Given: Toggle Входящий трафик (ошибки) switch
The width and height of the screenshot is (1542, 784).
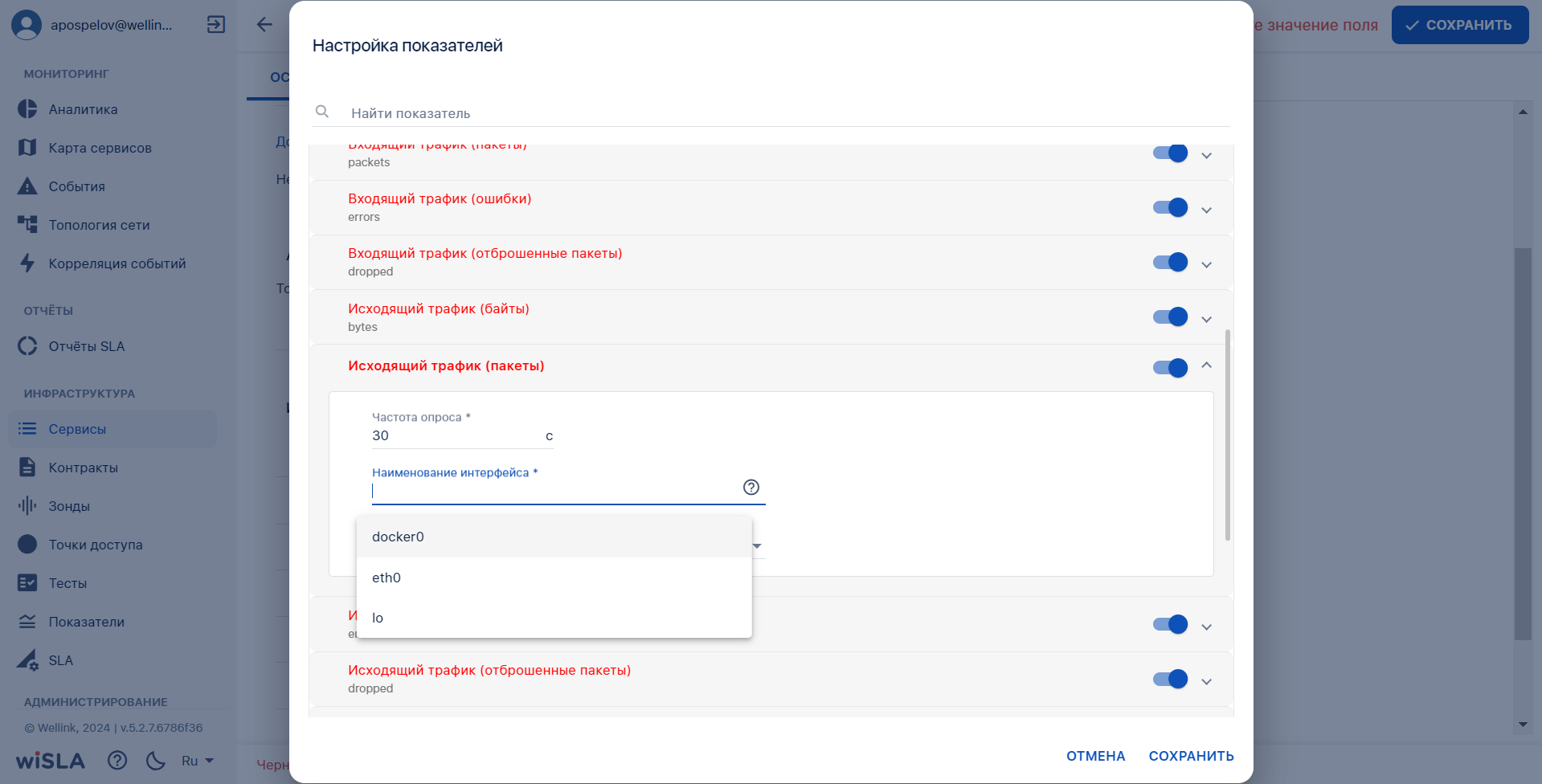Looking at the screenshot, I should pos(1170,208).
